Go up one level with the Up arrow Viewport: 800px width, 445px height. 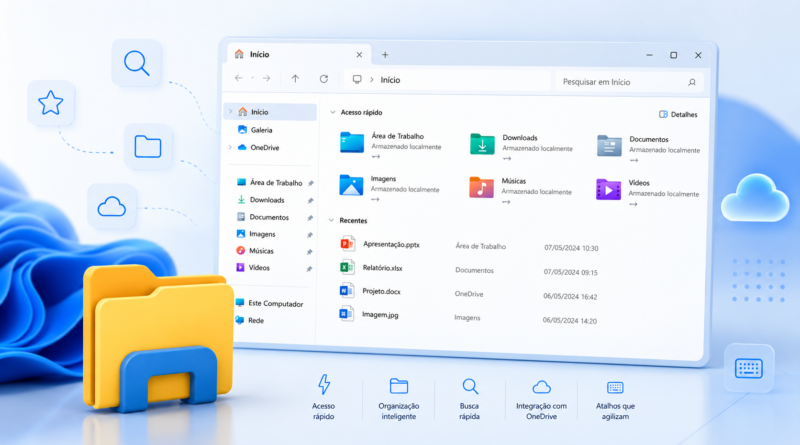pos(295,79)
